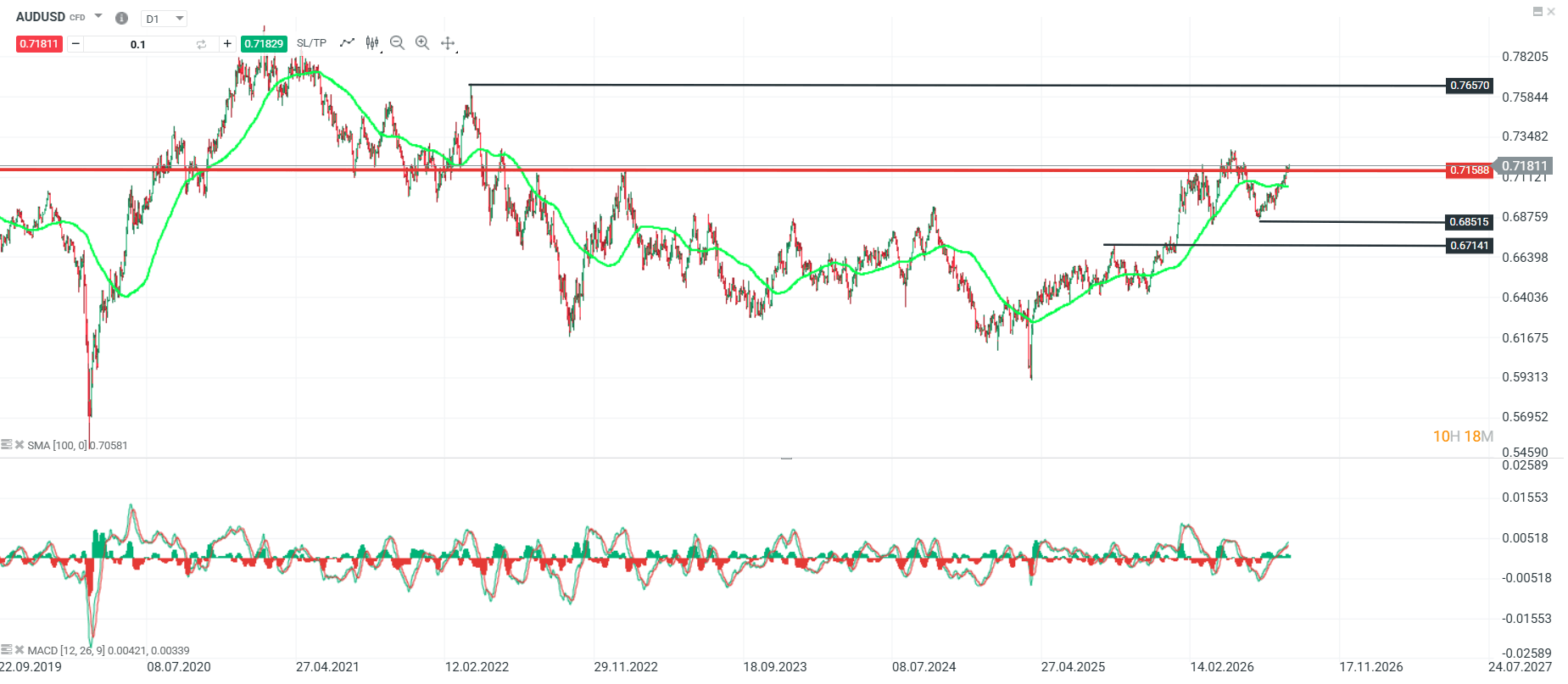Open the candlestick chart type menu
The height and width of the screenshot is (684, 1568).
coord(373,43)
